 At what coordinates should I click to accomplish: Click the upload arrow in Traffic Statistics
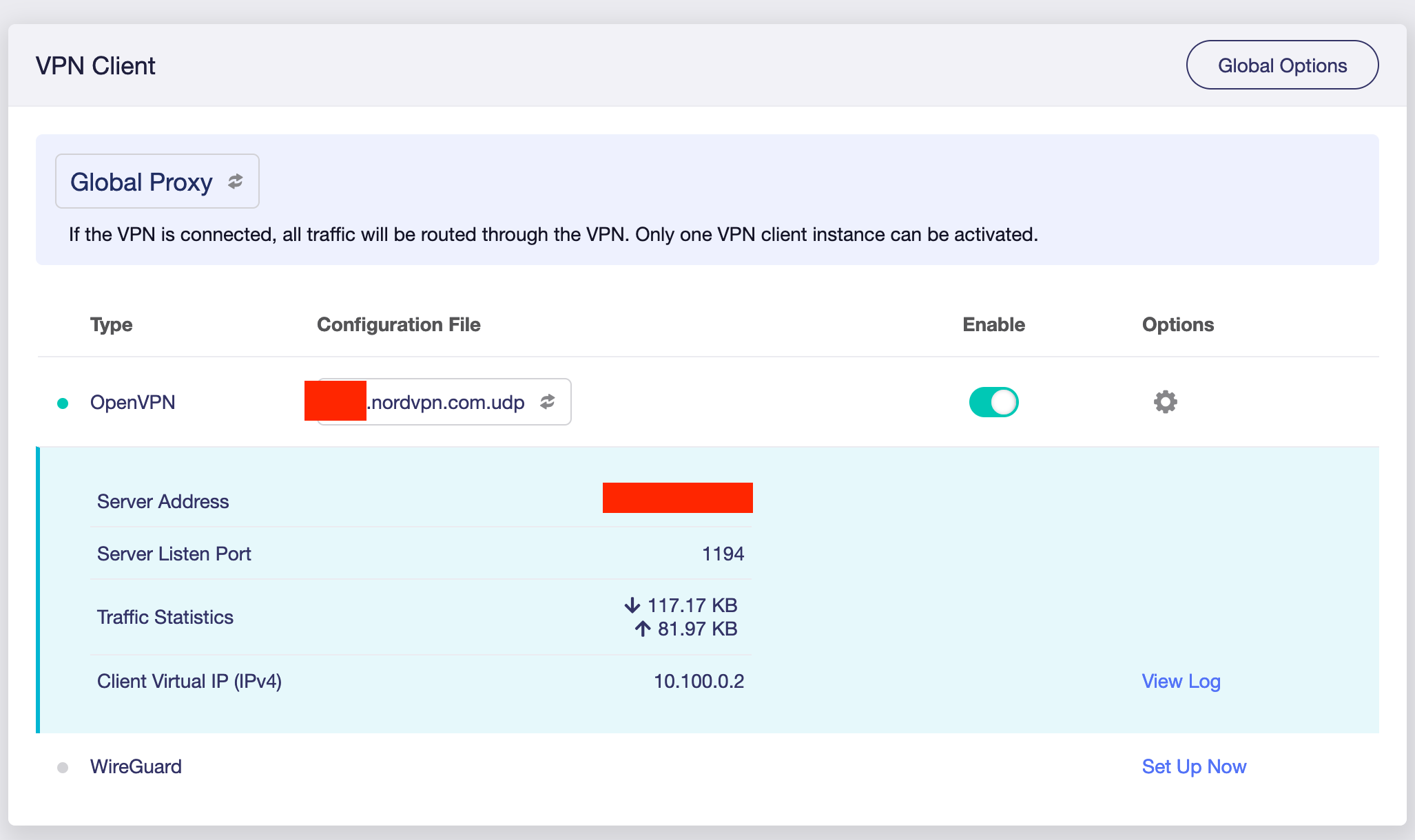pyautogui.click(x=642, y=629)
